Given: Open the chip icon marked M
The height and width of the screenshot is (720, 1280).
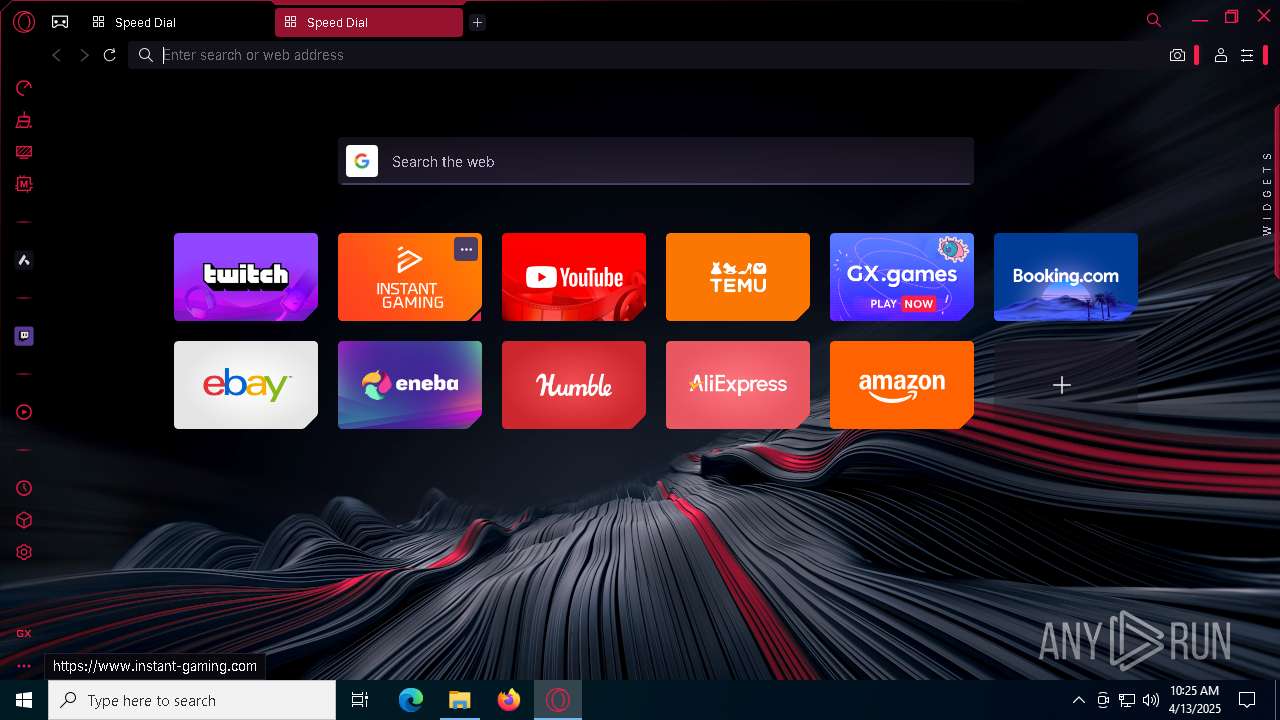Looking at the screenshot, I should [x=24, y=184].
